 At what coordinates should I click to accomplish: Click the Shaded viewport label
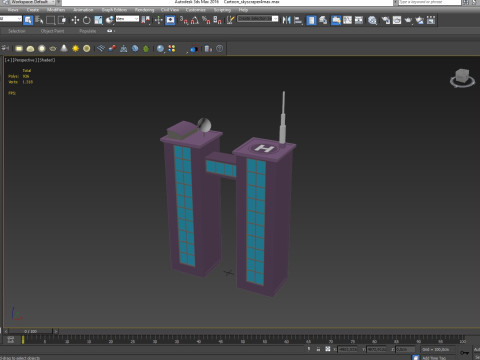[46, 60]
